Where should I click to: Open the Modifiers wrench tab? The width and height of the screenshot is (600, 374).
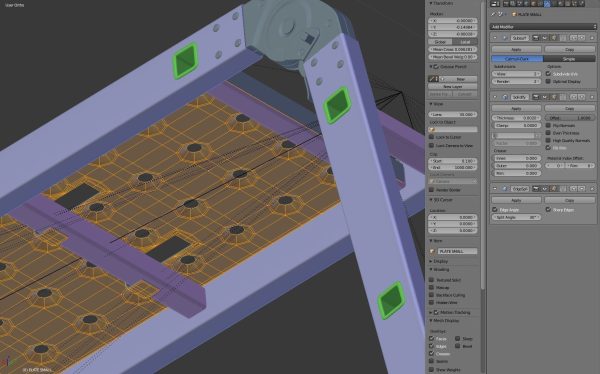(547, 3)
